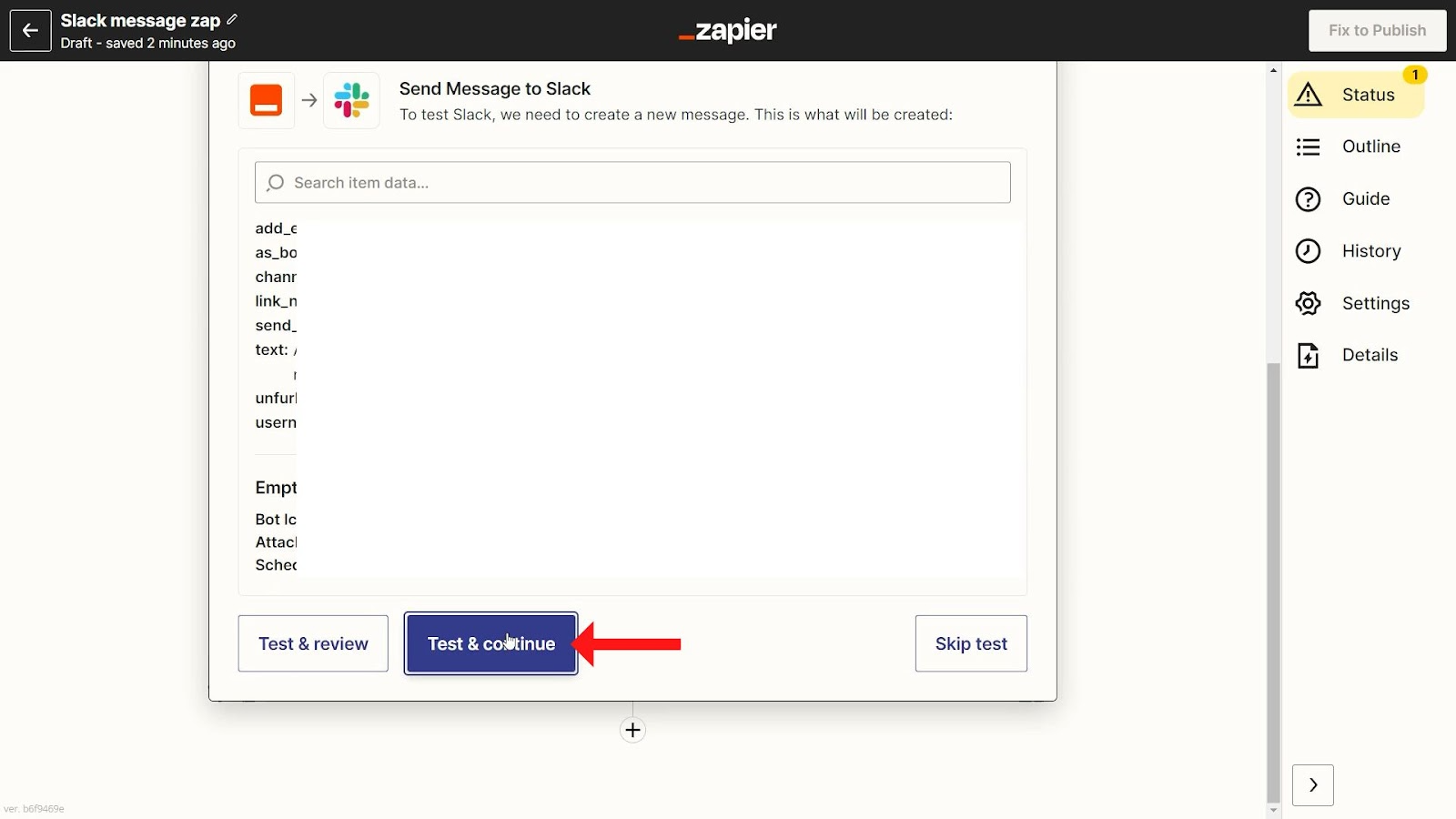Open the Details file icon
Image resolution: width=1456 pixels, height=819 pixels.
pyautogui.click(x=1308, y=356)
